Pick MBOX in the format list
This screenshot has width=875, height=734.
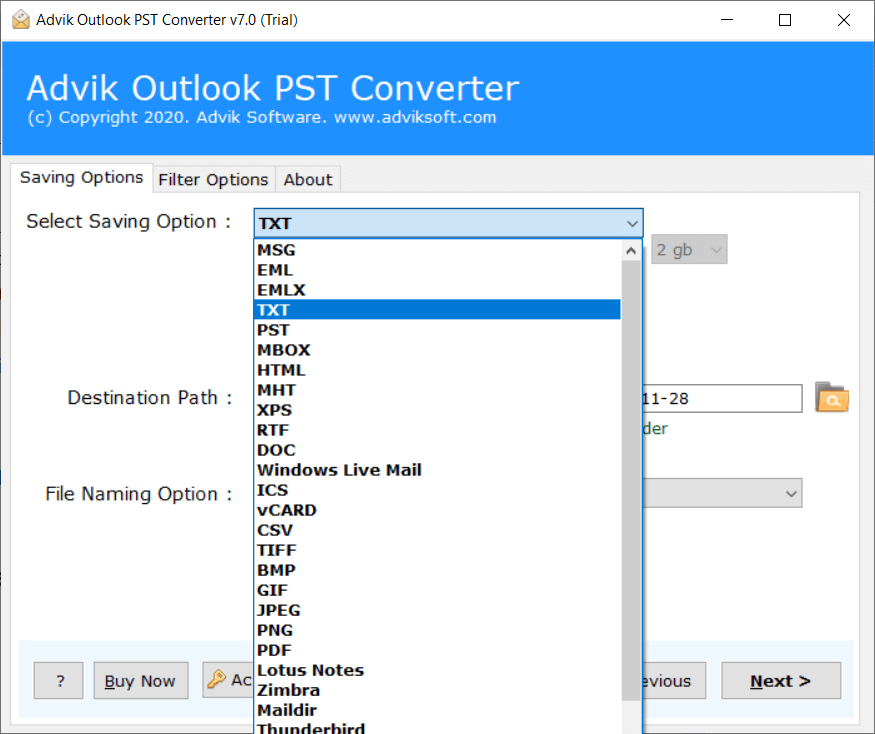(x=437, y=350)
